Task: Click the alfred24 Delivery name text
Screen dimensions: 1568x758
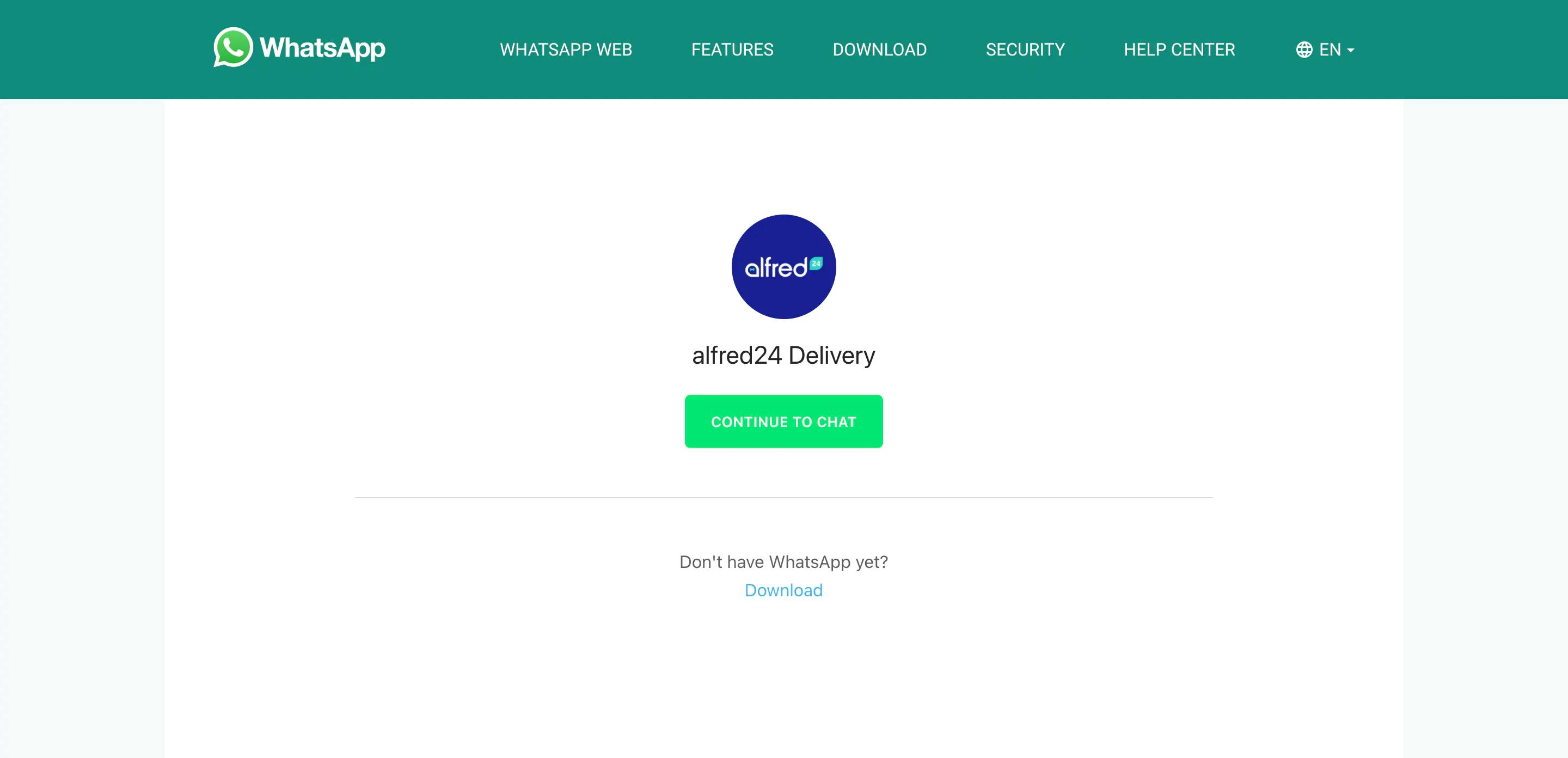Action: tap(784, 355)
